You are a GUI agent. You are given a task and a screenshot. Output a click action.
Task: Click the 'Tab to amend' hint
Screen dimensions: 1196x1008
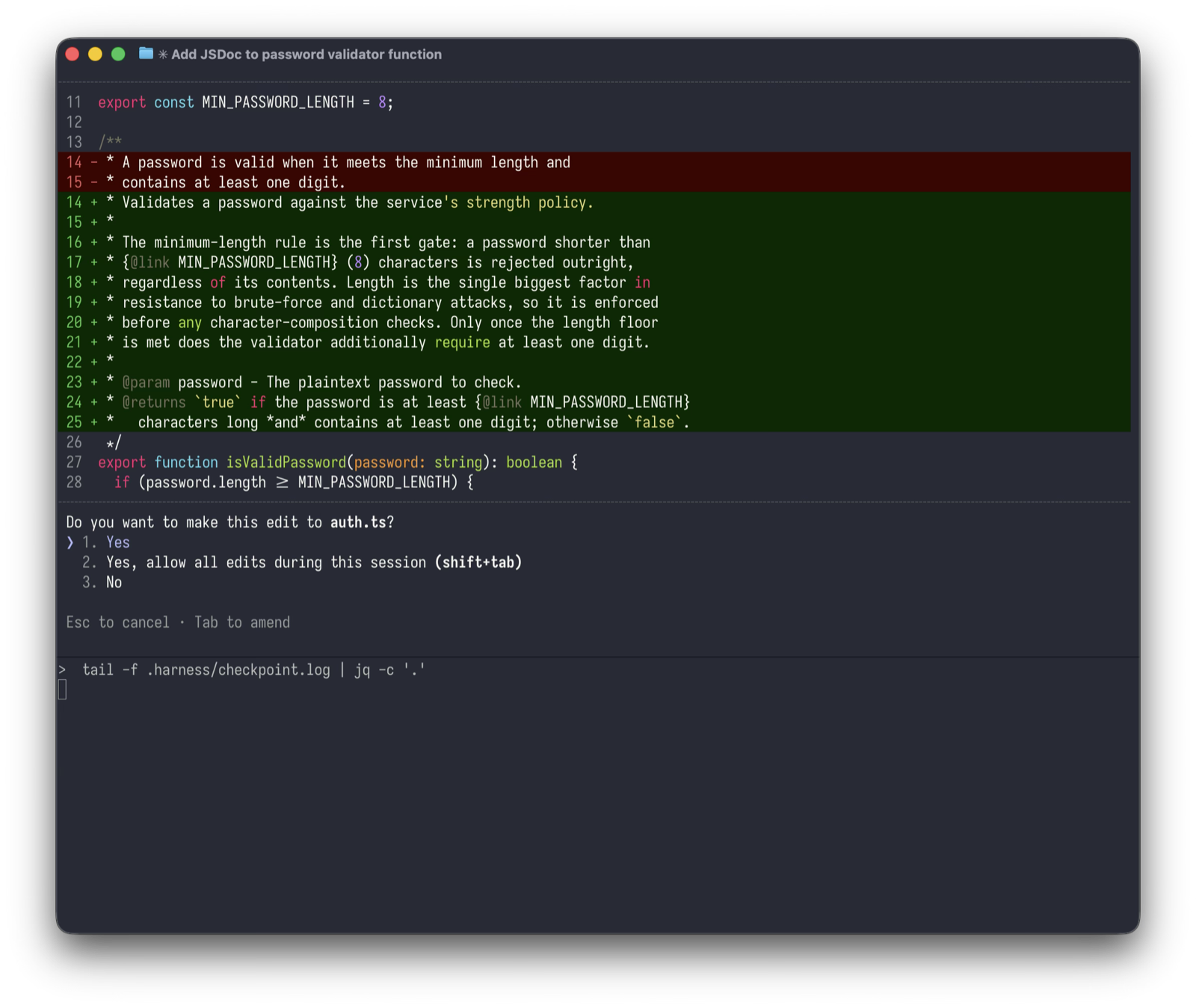tap(242, 622)
